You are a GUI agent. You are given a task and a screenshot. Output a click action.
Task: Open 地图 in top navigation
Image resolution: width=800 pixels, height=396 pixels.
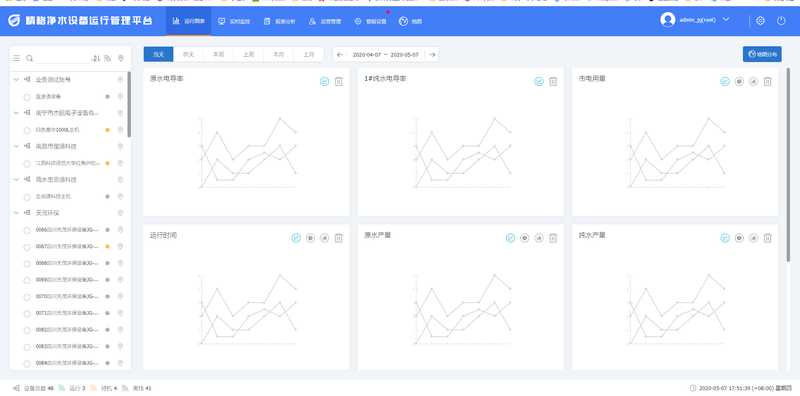click(411, 21)
